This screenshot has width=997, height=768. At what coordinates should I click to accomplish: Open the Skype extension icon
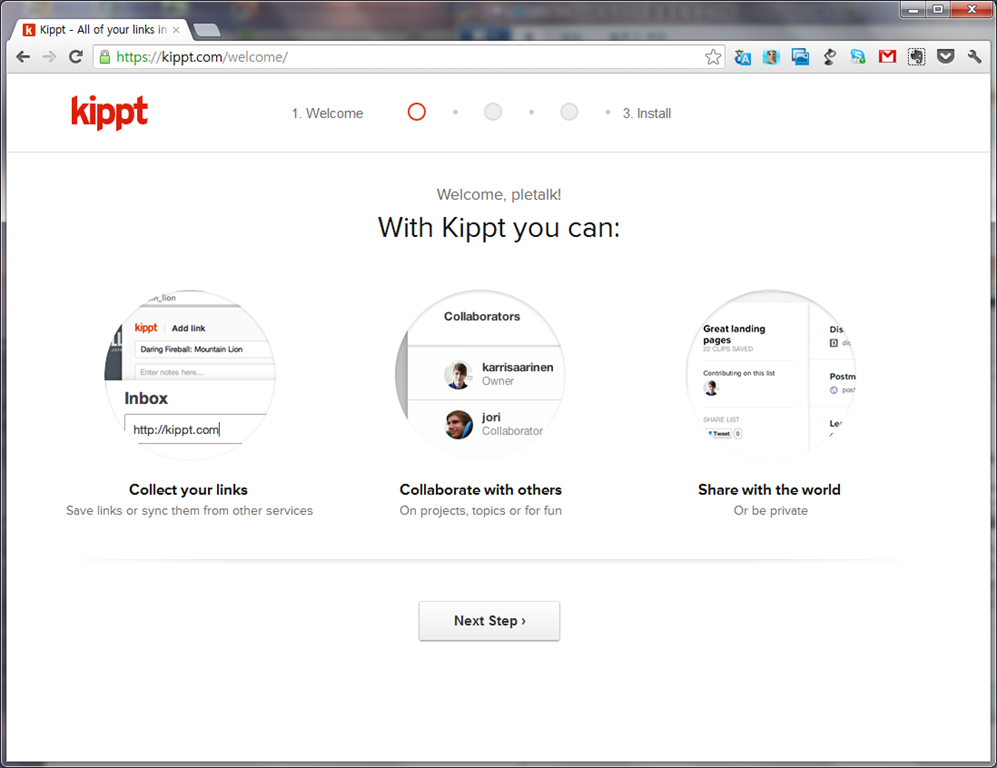click(858, 57)
